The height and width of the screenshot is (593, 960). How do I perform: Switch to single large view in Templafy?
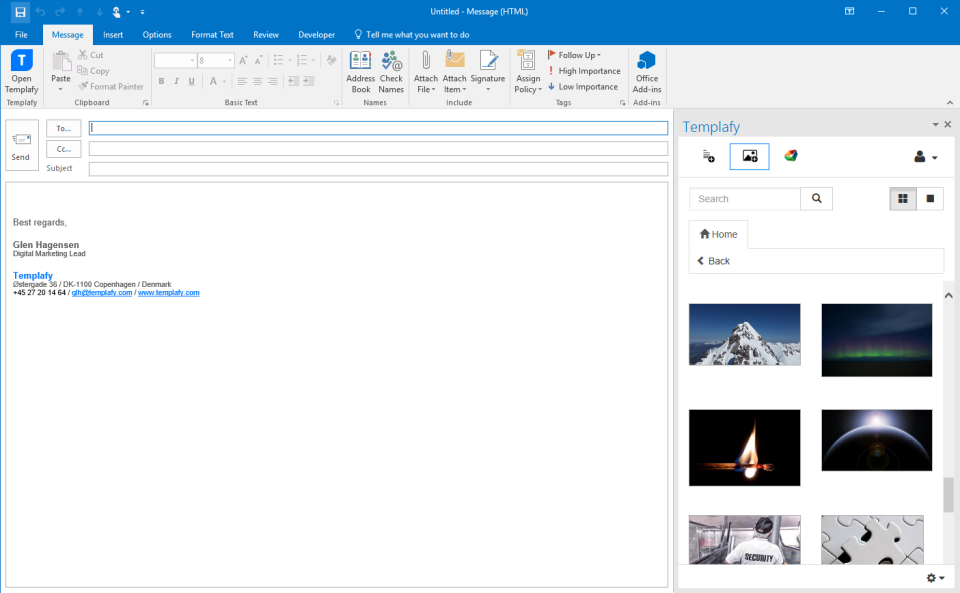pos(930,199)
